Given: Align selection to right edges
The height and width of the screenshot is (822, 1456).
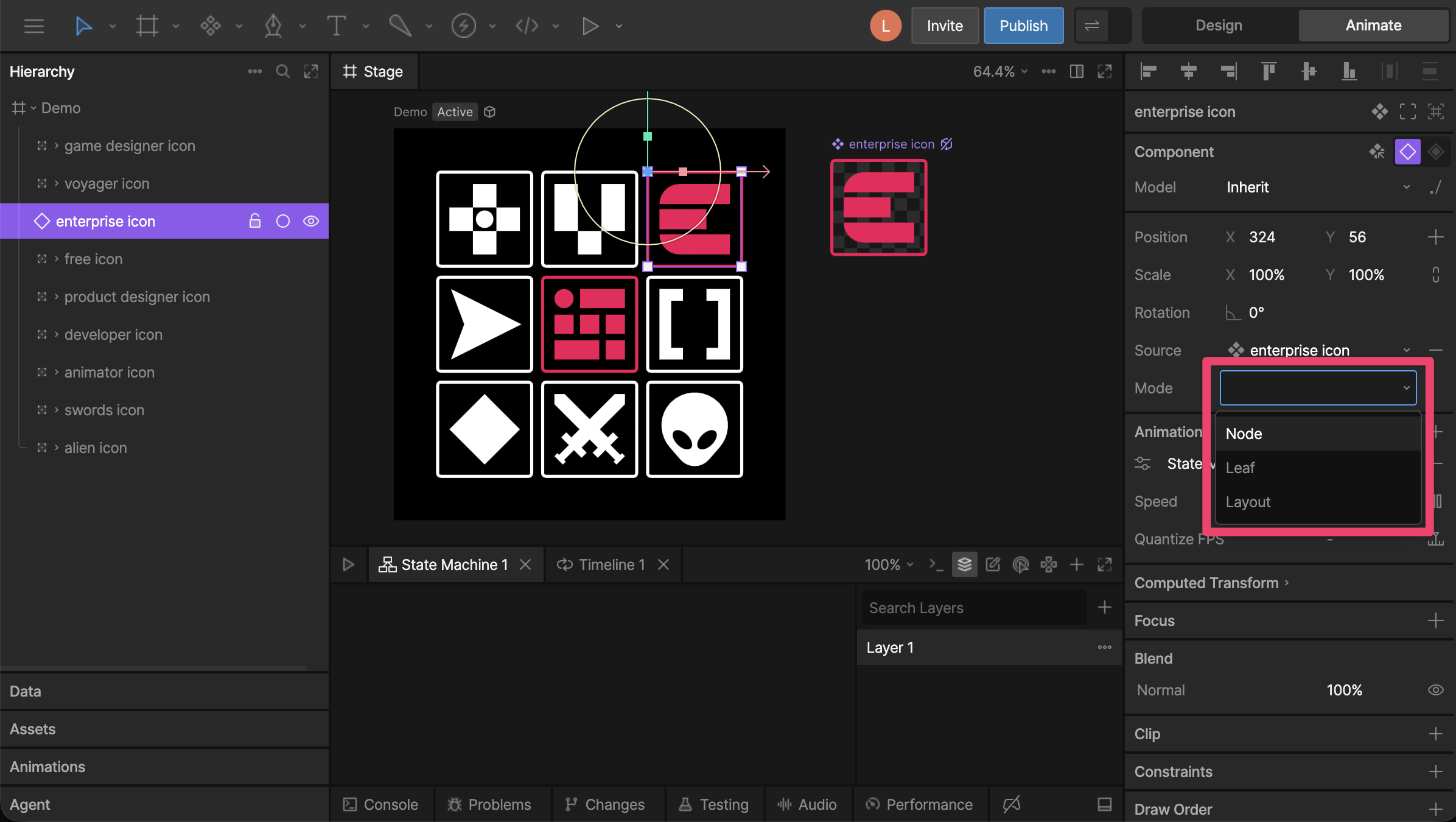Looking at the screenshot, I should (x=1228, y=72).
